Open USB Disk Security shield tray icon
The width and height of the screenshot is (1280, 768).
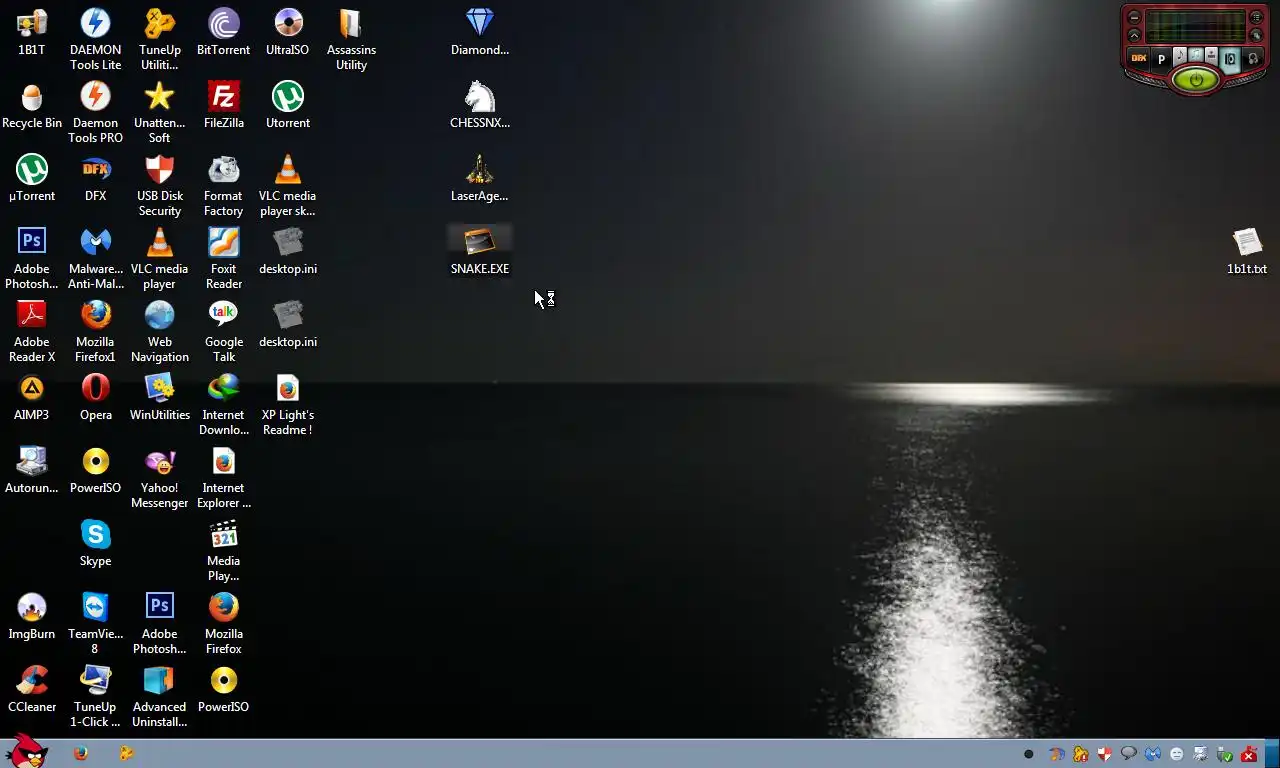[1104, 754]
